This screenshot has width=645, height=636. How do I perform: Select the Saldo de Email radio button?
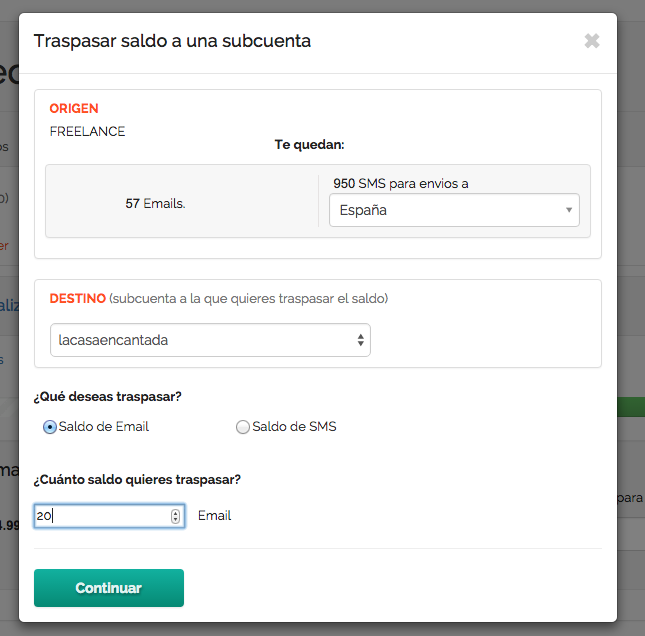tap(50, 427)
